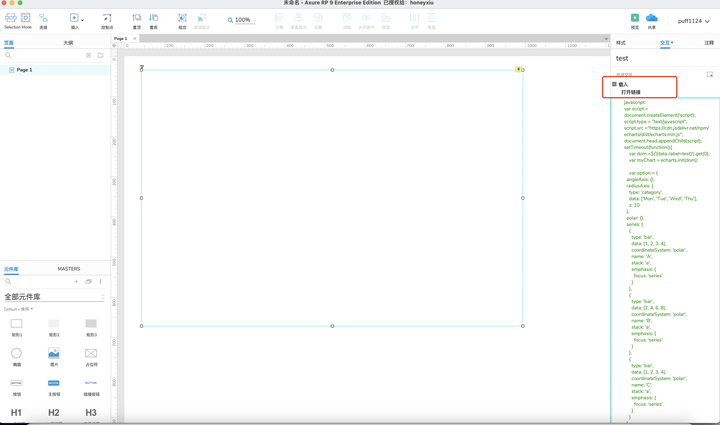
Task: Select the H2 heading widget
Action: 54,413
